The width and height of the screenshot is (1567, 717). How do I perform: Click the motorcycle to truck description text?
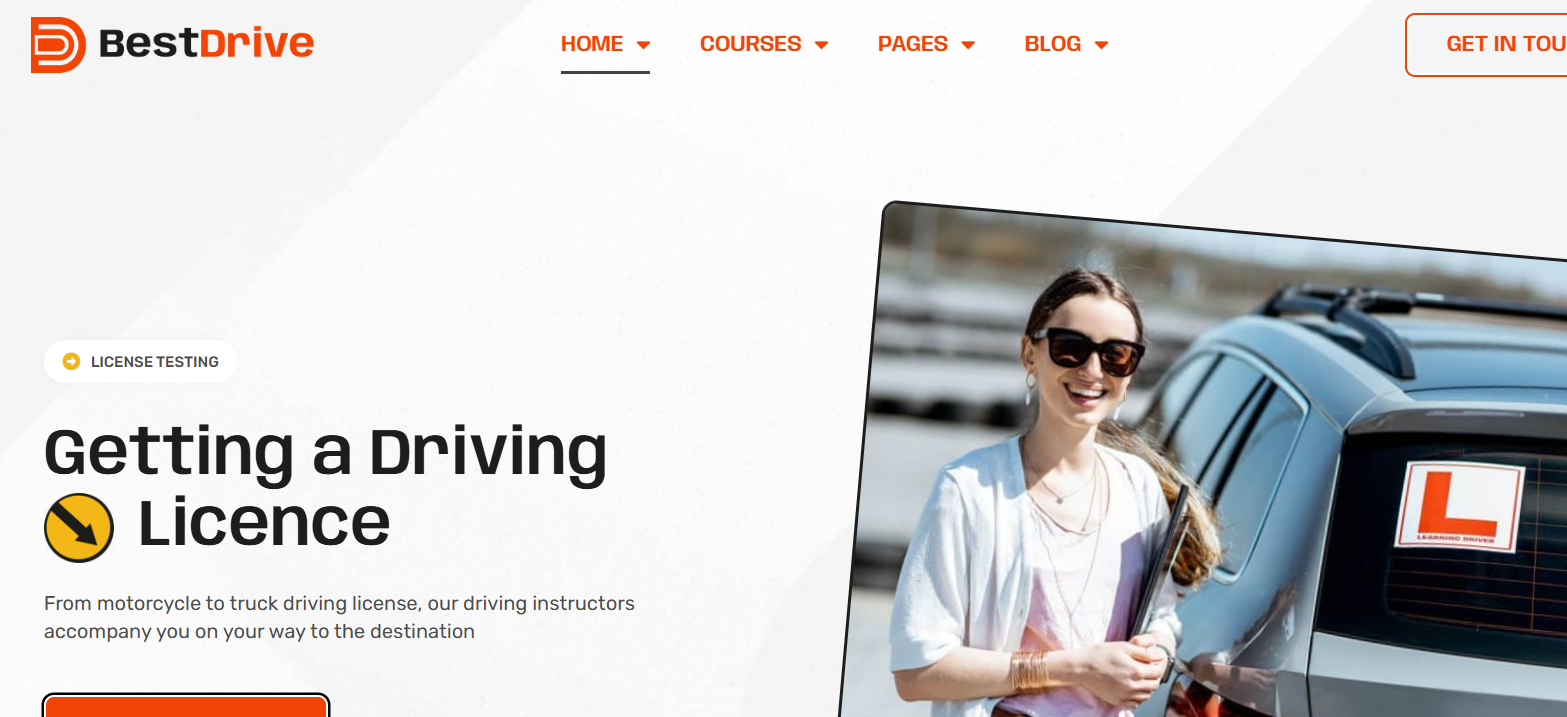click(339, 617)
